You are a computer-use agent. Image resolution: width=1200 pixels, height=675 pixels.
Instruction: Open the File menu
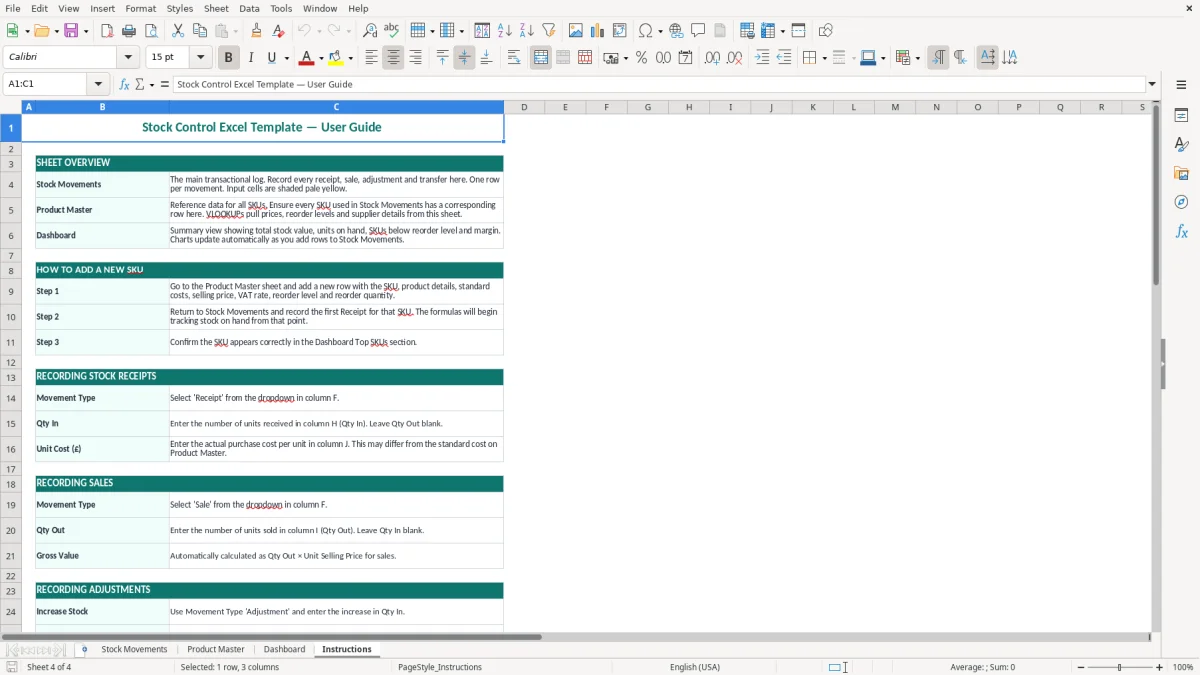pos(12,8)
